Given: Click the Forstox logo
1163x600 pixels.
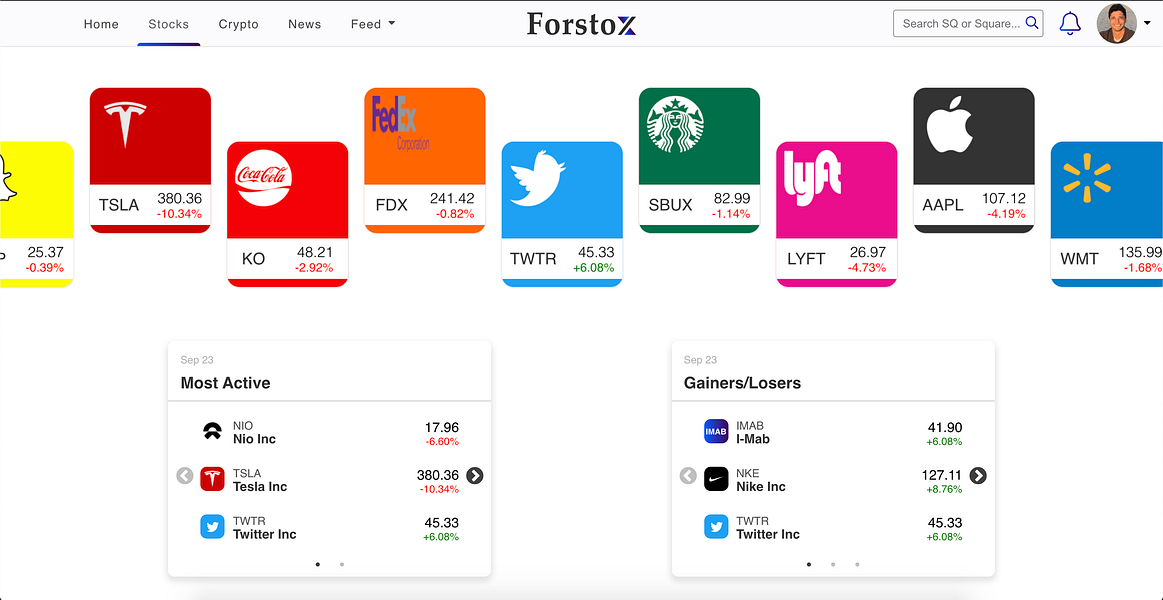Looking at the screenshot, I should click(582, 24).
